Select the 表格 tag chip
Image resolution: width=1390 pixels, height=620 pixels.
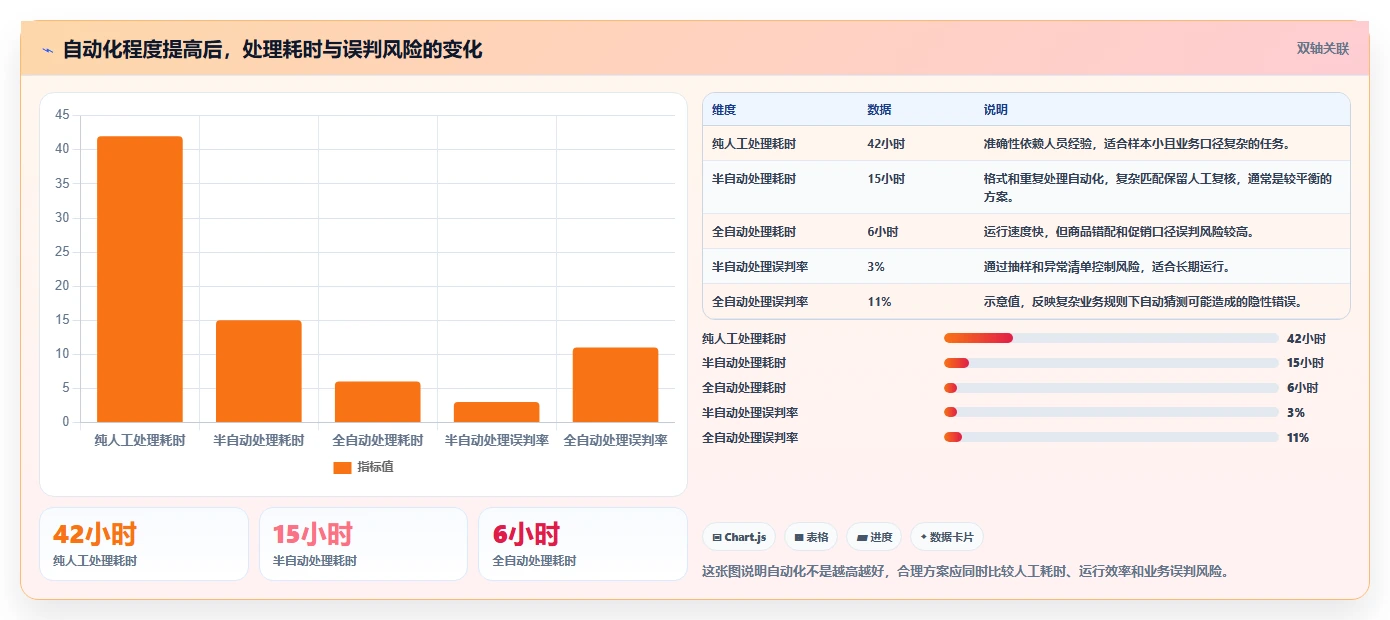click(x=811, y=537)
